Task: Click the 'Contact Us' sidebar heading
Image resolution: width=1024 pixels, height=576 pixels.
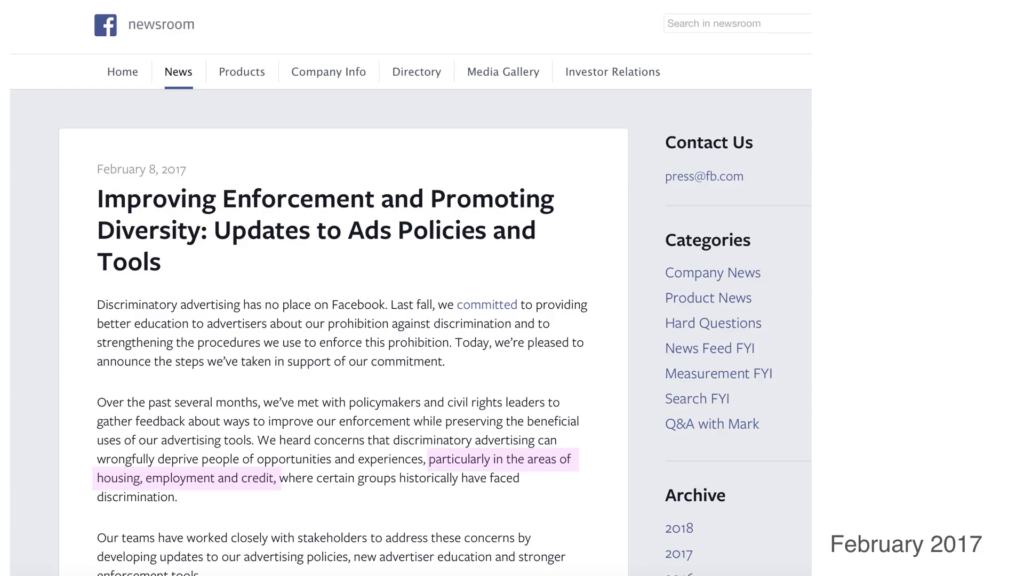Action: pyautogui.click(x=709, y=142)
